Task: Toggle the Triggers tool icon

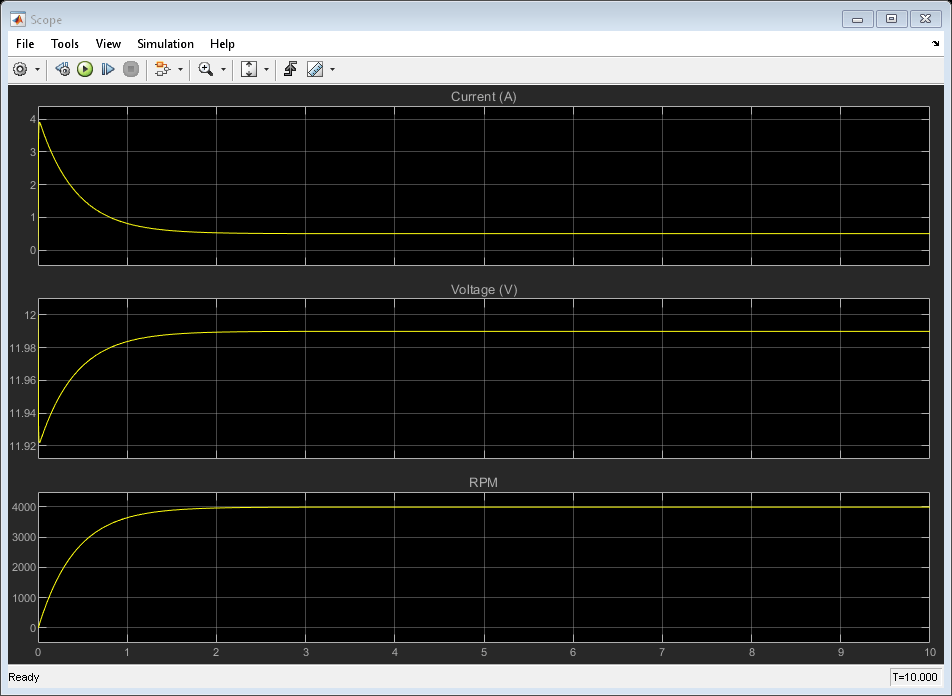Action: [290, 69]
